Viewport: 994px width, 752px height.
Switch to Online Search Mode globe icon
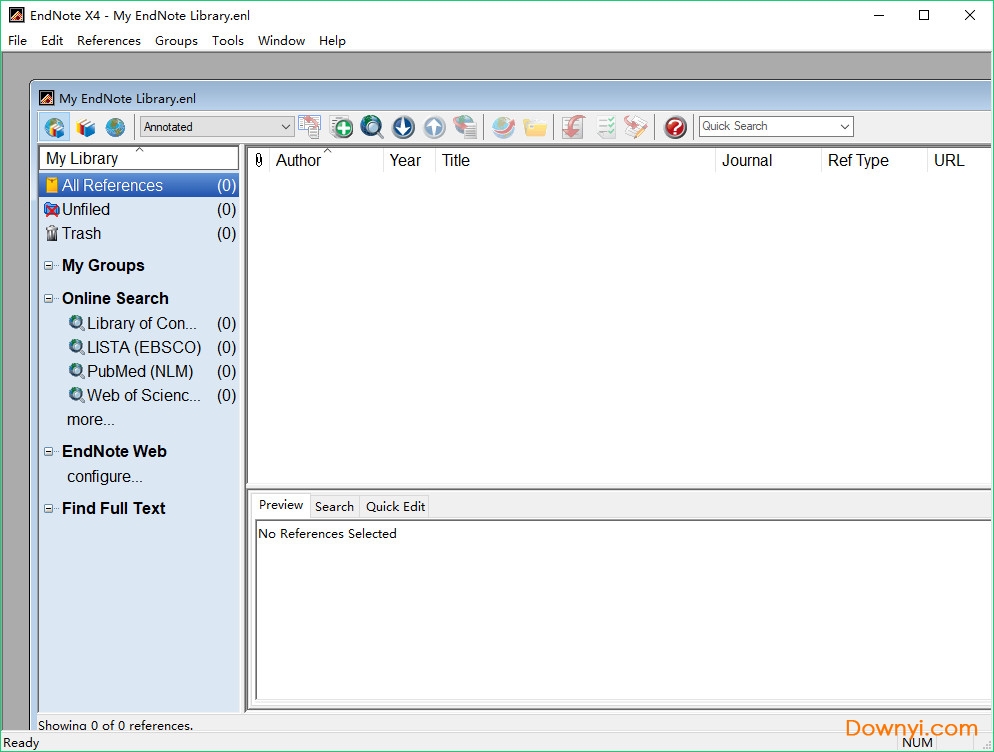coord(117,127)
